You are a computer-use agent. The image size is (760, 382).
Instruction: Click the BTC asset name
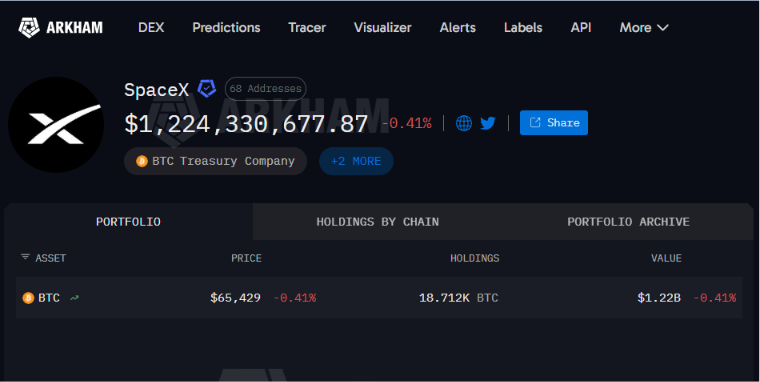coord(48,298)
